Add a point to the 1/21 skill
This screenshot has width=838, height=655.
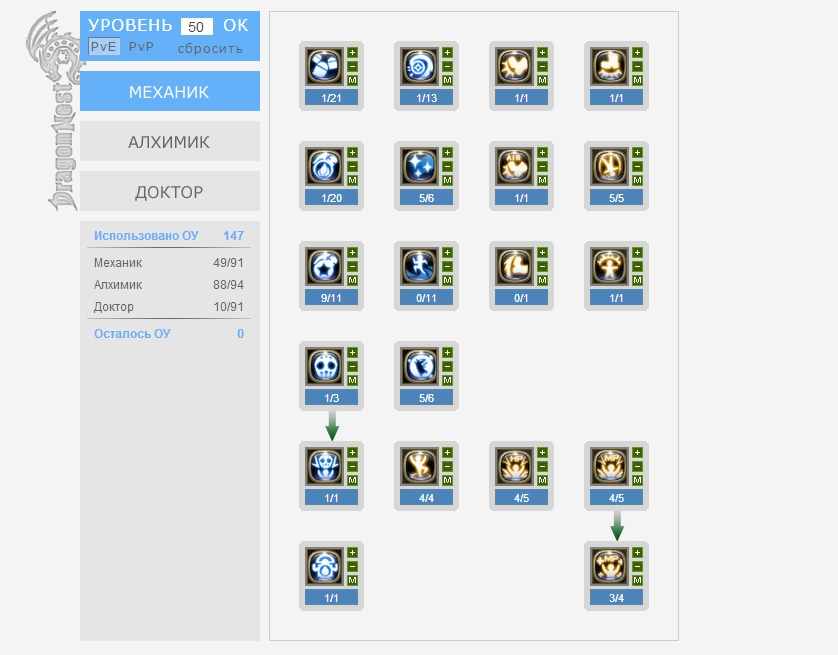coord(352,52)
